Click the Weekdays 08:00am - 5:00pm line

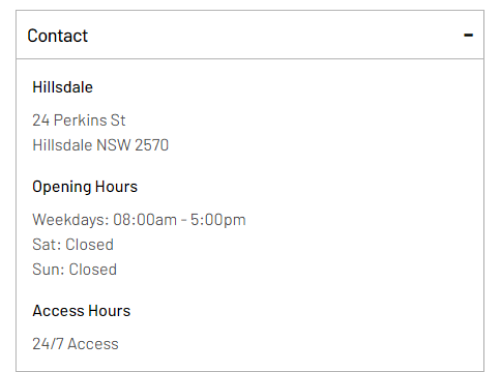139,220
